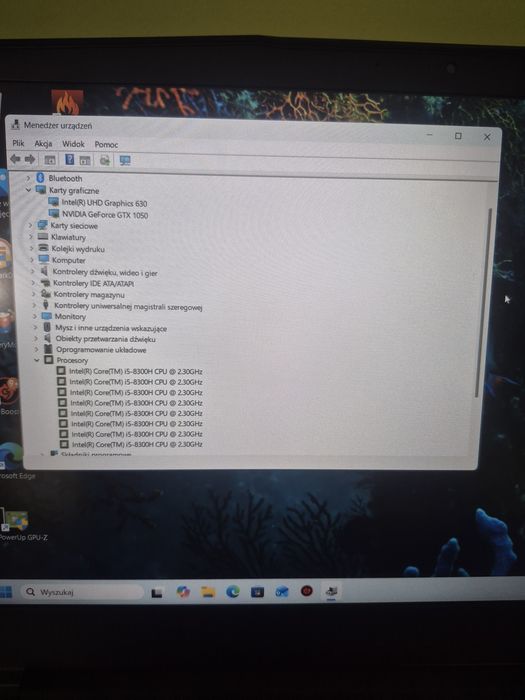Open Microsoft Edge from the taskbar
This screenshot has height=700, width=525.
coord(233,592)
